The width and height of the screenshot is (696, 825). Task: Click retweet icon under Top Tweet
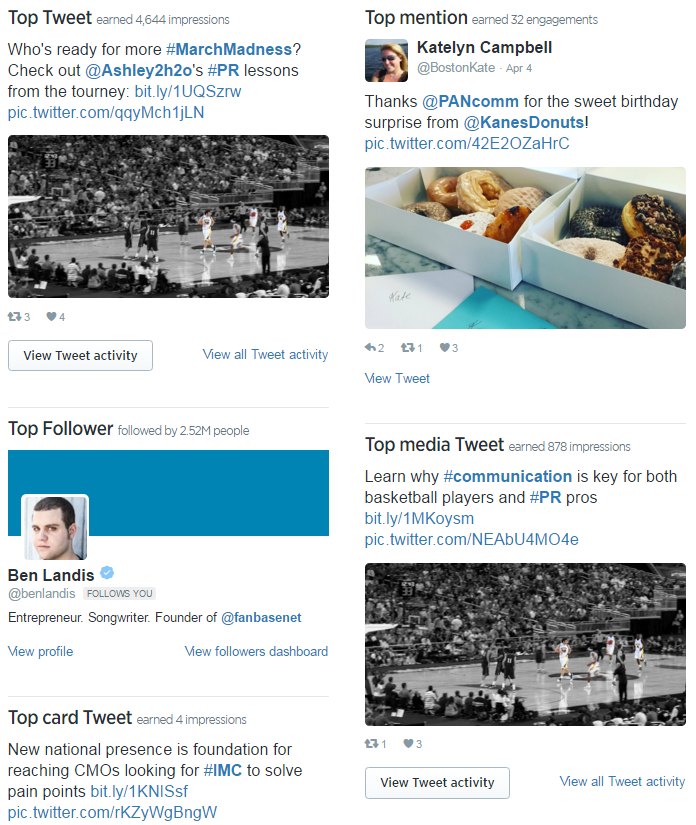(14, 316)
